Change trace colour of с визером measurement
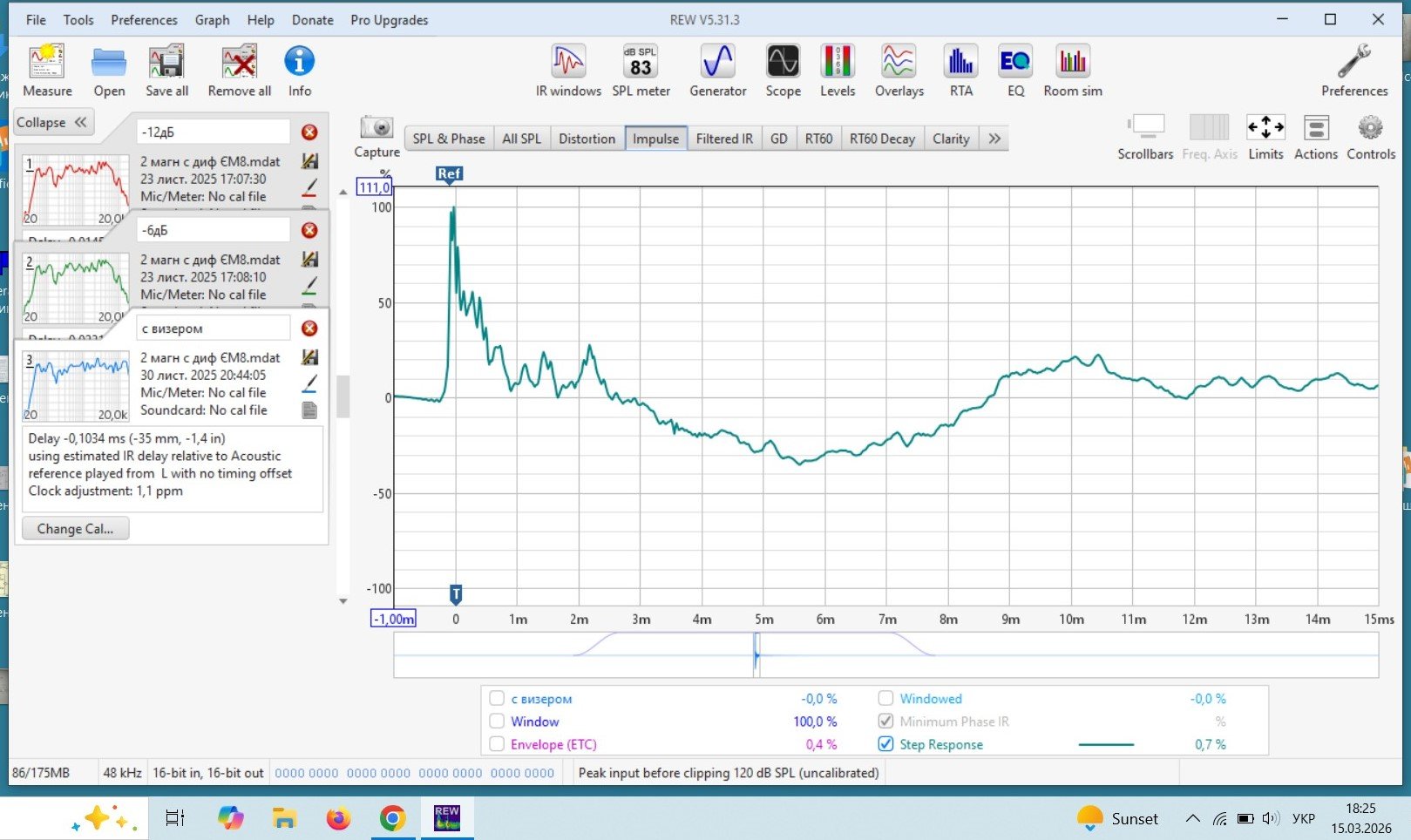 [309, 383]
